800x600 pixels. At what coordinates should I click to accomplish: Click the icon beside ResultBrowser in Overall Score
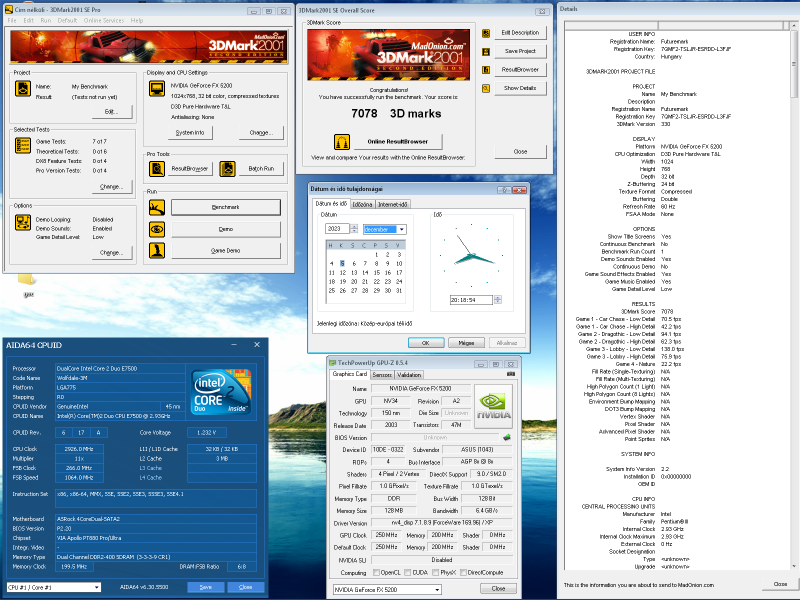pyautogui.click(x=486, y=70)
